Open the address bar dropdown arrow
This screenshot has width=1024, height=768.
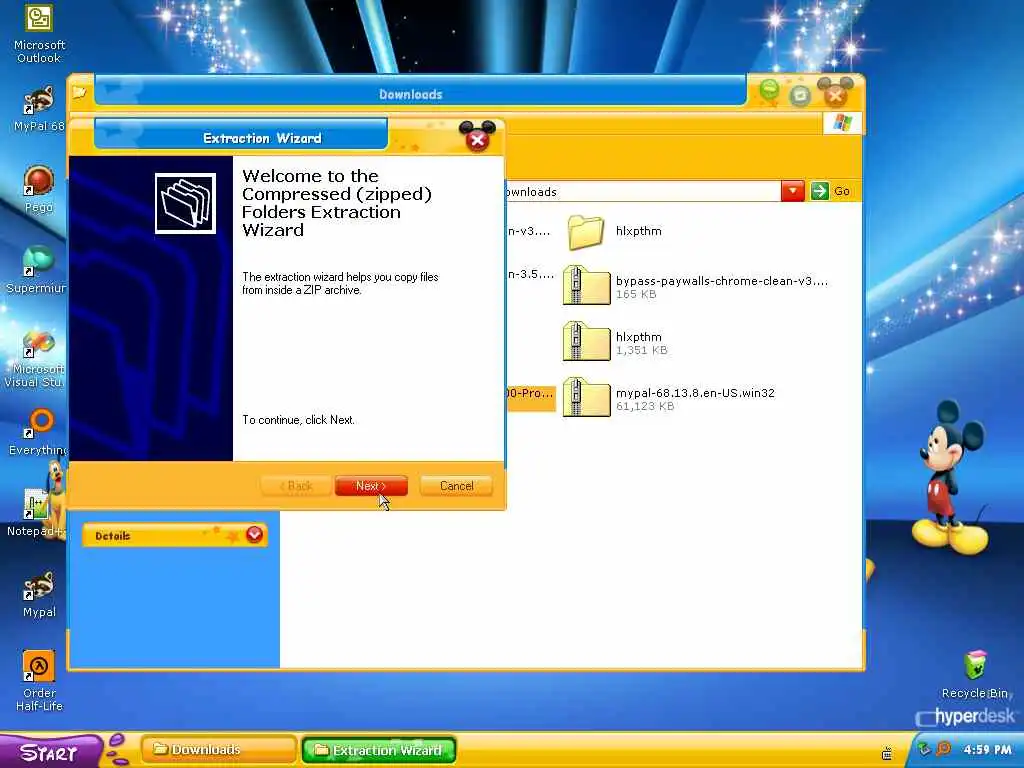click(x=792, y=191)
